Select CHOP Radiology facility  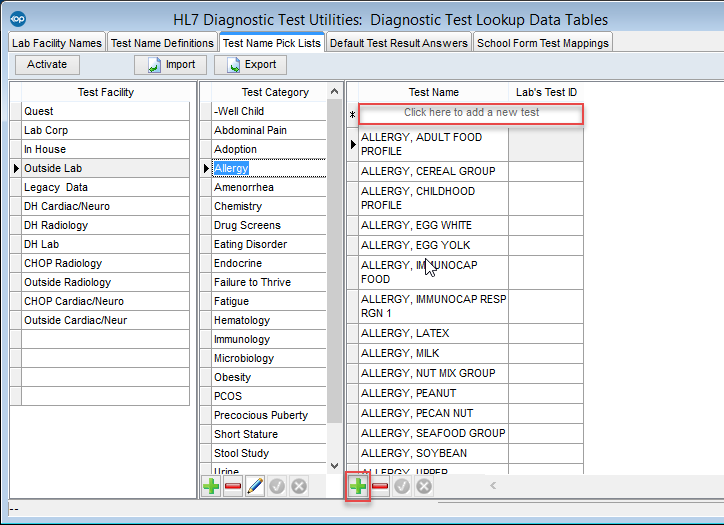click(105, 263)
